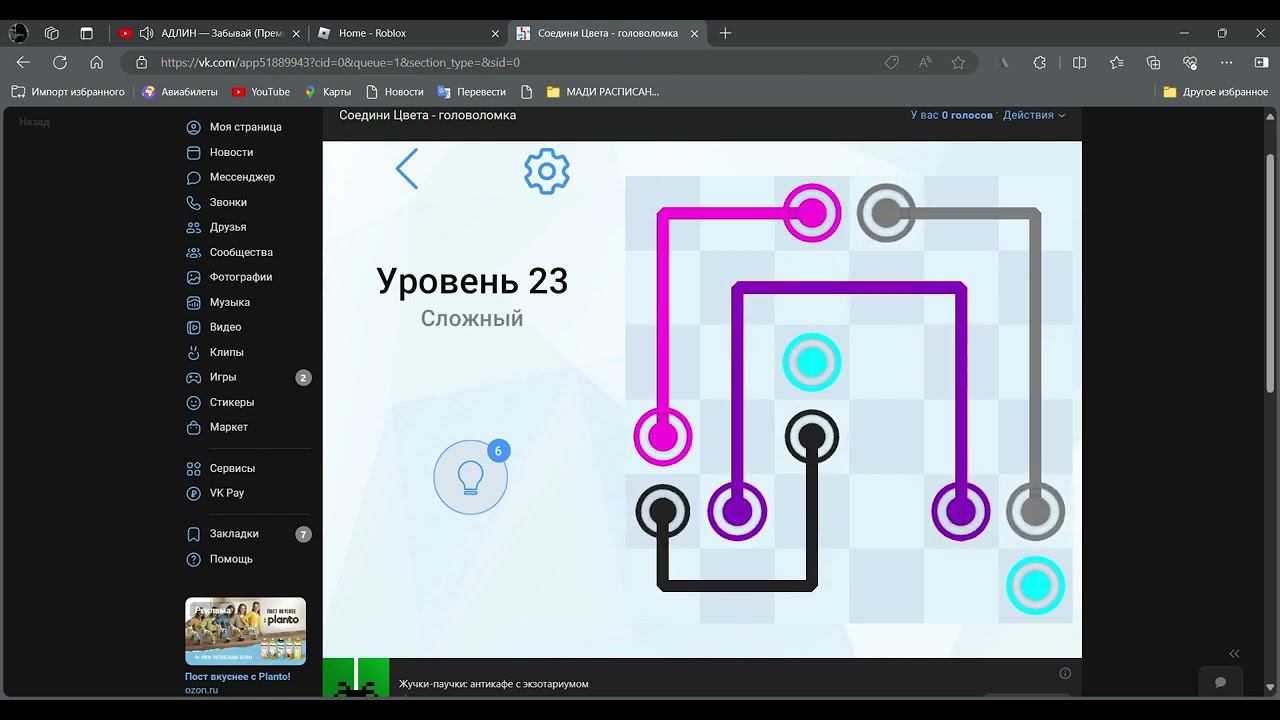The image size is (1280, 720).
Task: Open the favorites list
Action: coord(1116,62)
